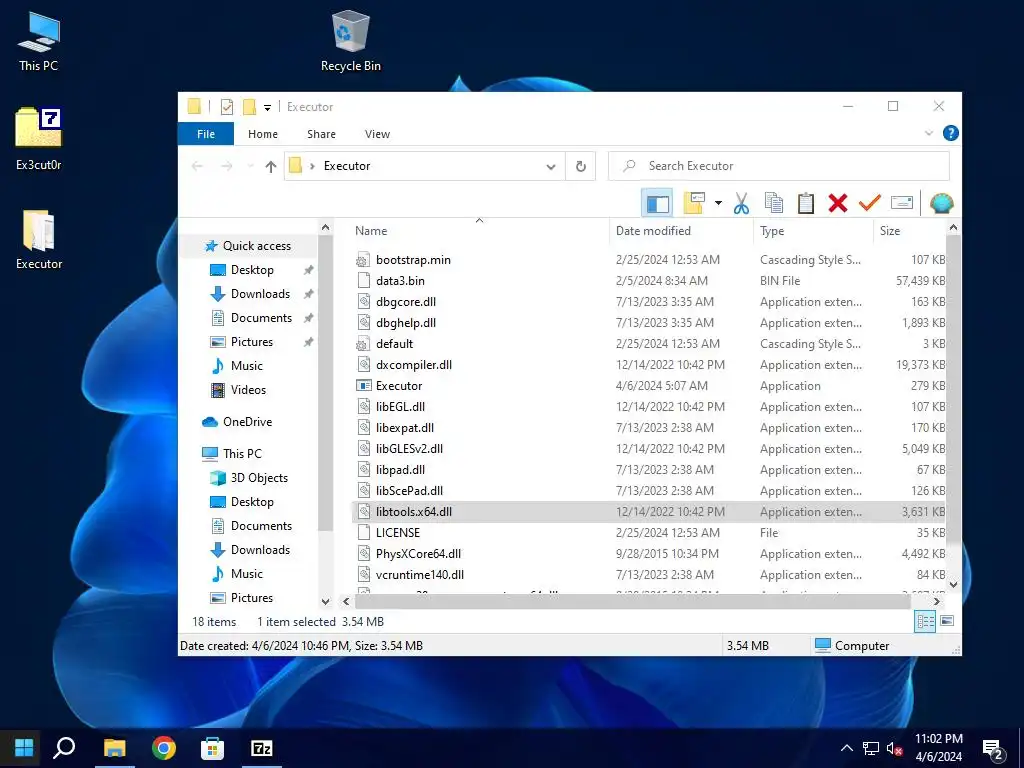Go up one folder level

271,167
